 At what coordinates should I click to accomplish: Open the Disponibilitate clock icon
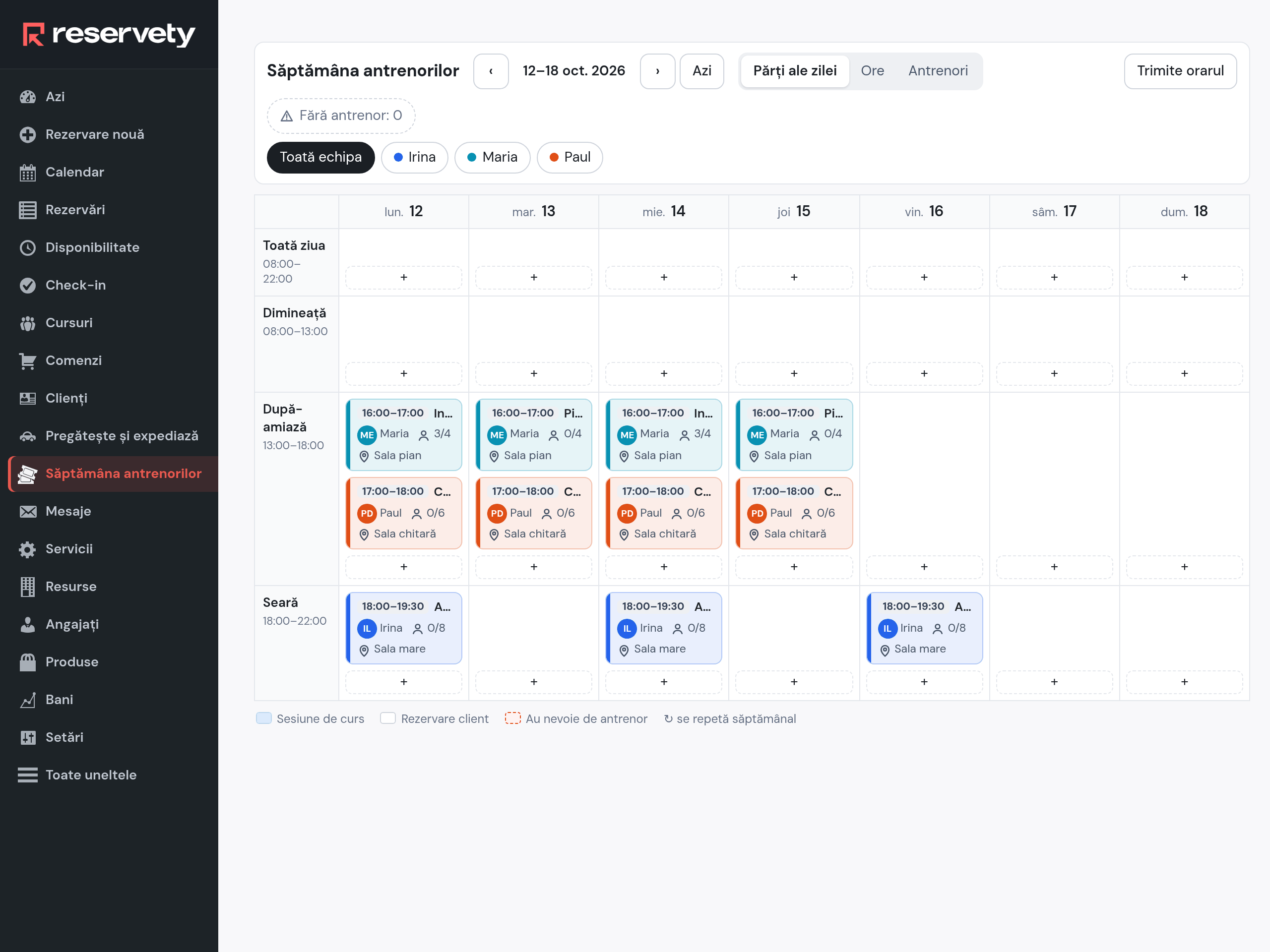tap(28, 248)
